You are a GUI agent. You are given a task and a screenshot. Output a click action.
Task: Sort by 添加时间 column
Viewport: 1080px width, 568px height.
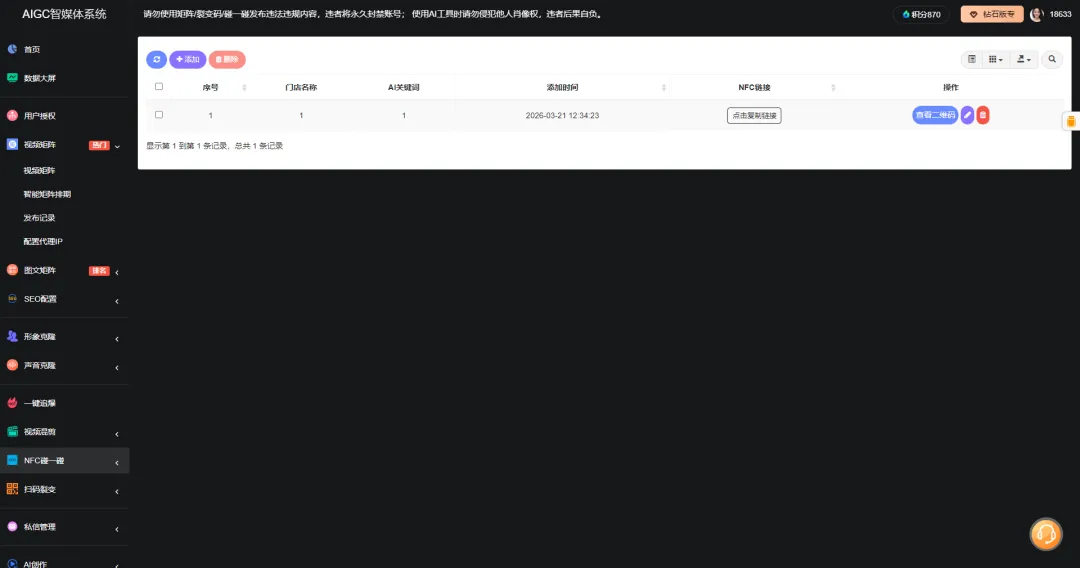pyautogui.click(x=562, y=87)
